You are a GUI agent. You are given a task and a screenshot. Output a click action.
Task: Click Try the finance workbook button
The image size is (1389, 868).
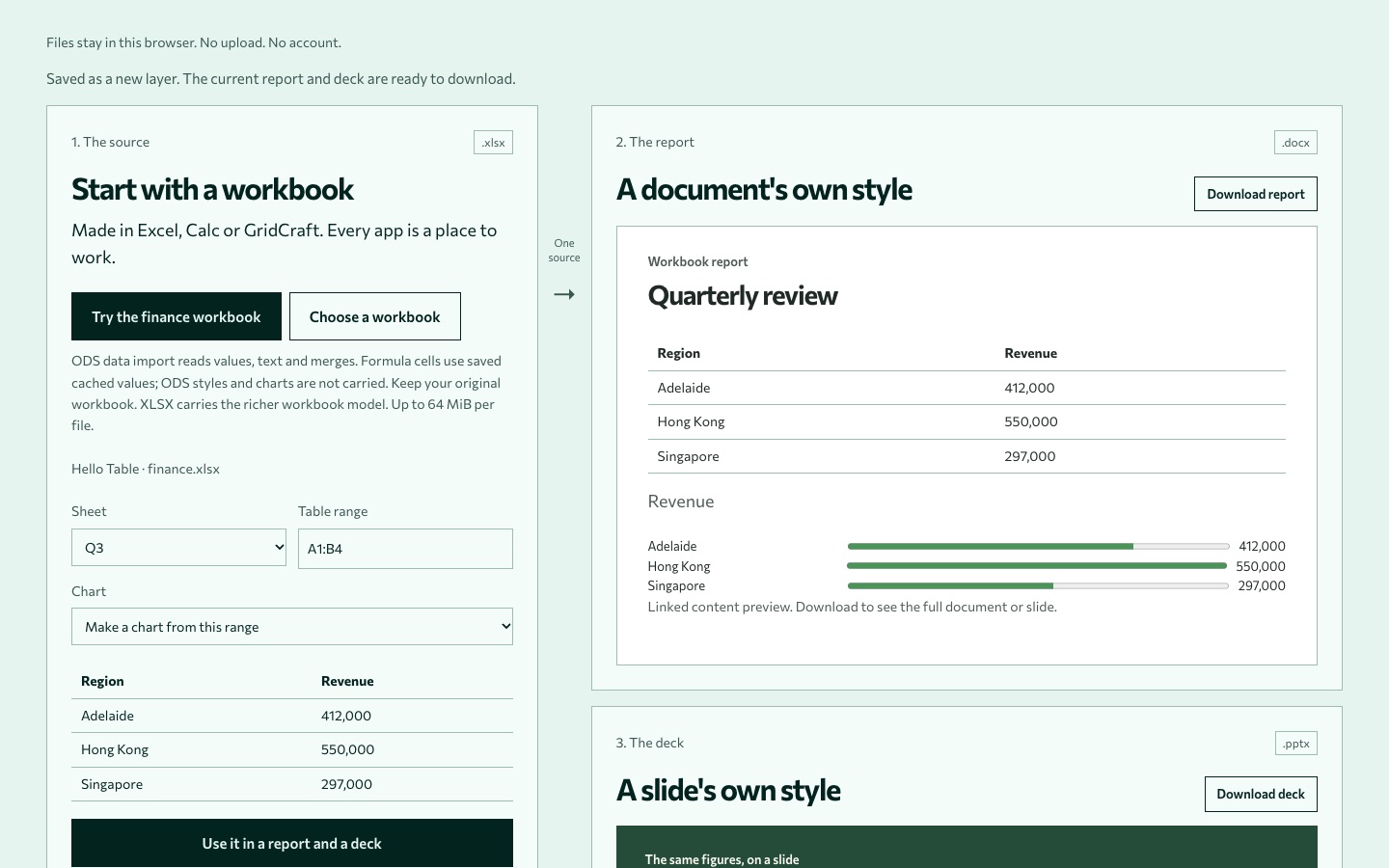point(177,316)
